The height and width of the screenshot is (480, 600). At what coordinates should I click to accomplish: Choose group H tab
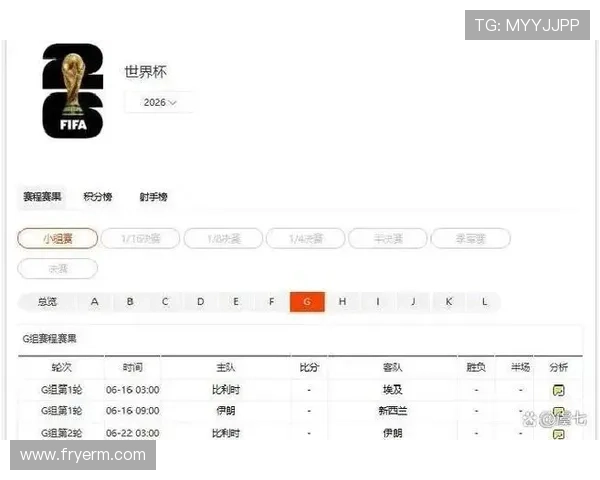tap(342, 302)
